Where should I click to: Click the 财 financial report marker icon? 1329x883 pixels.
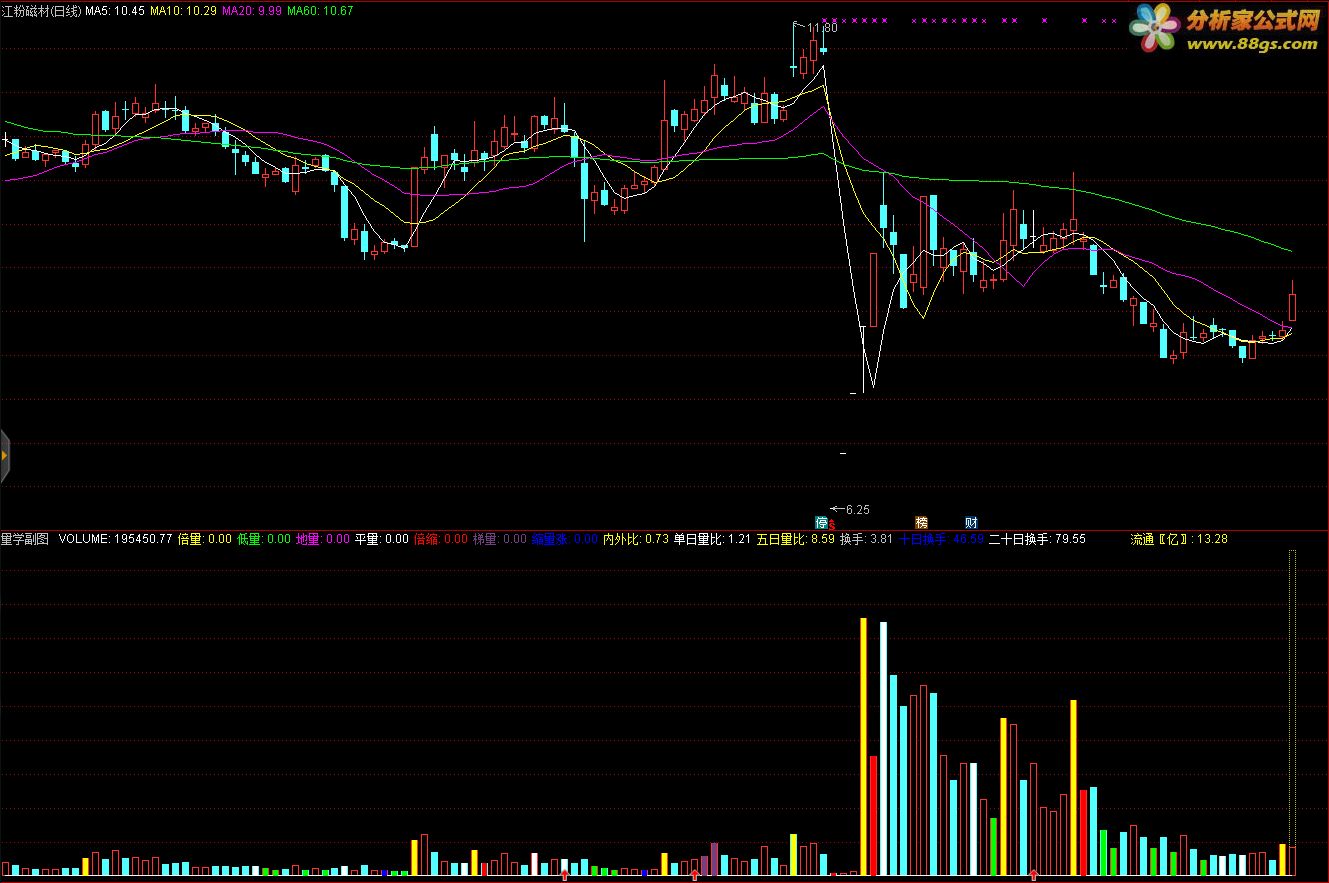coord(971,522)
